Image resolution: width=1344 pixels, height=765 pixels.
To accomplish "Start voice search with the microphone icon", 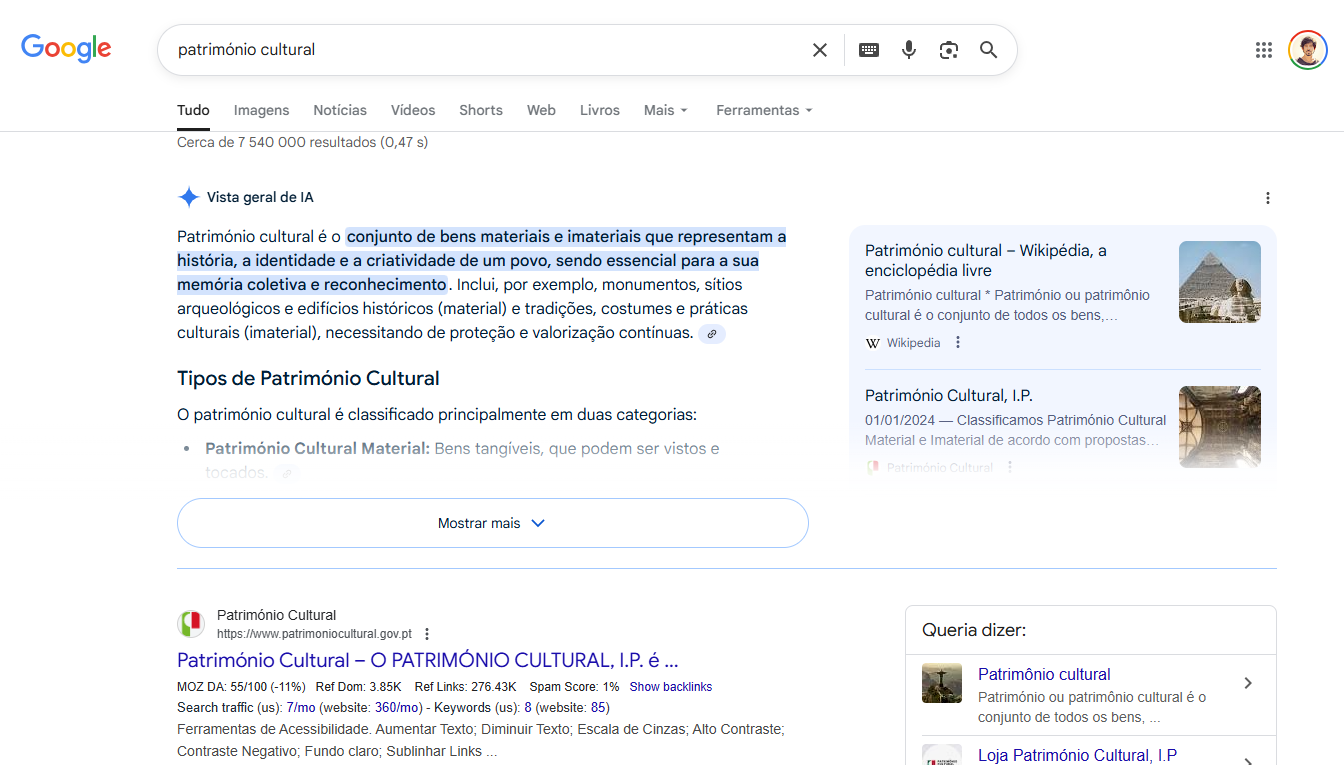I will [909, 50].
